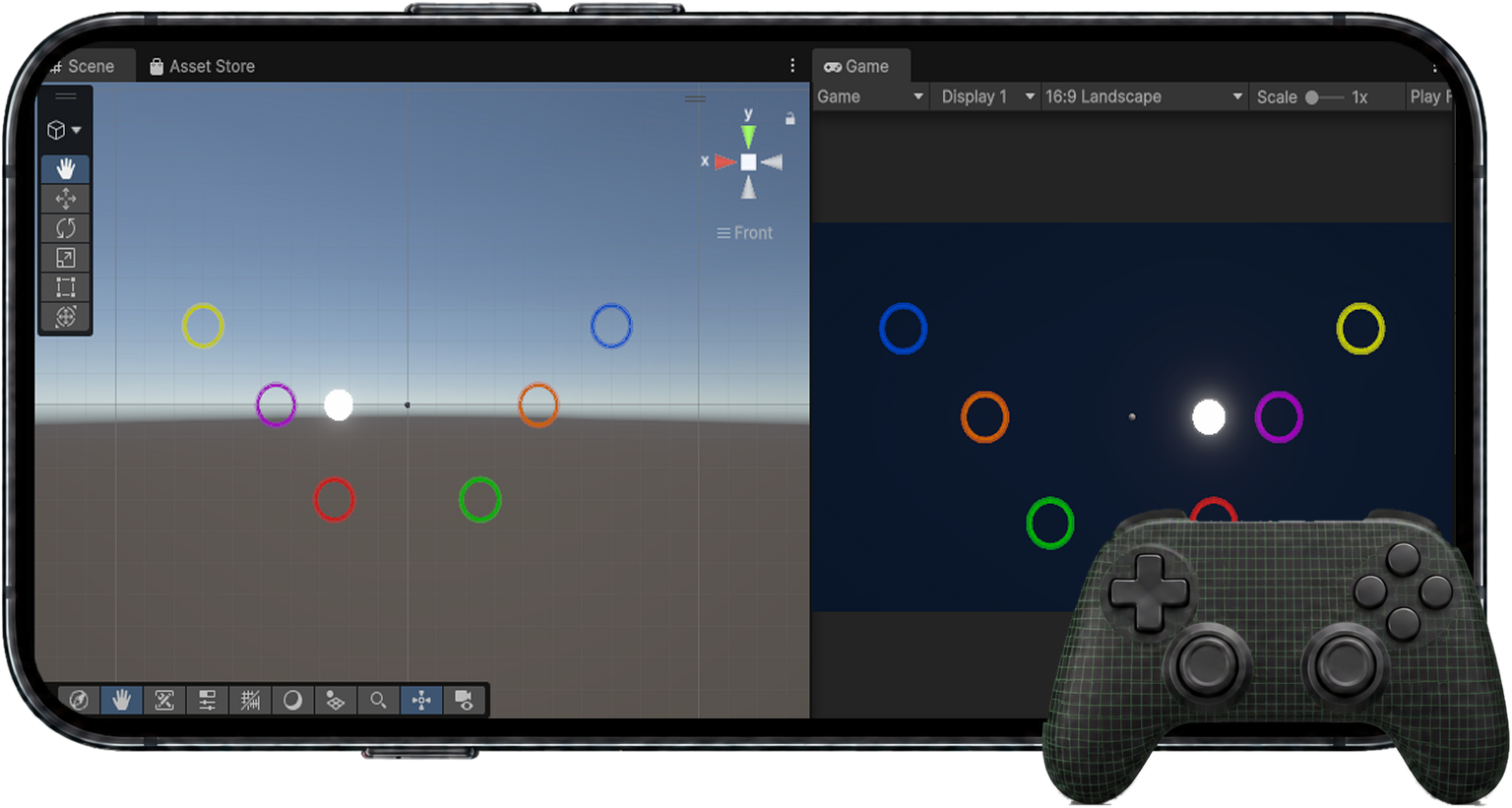
Task: Select the yellow ring in the Scene view
Action: tap(203, 326)
